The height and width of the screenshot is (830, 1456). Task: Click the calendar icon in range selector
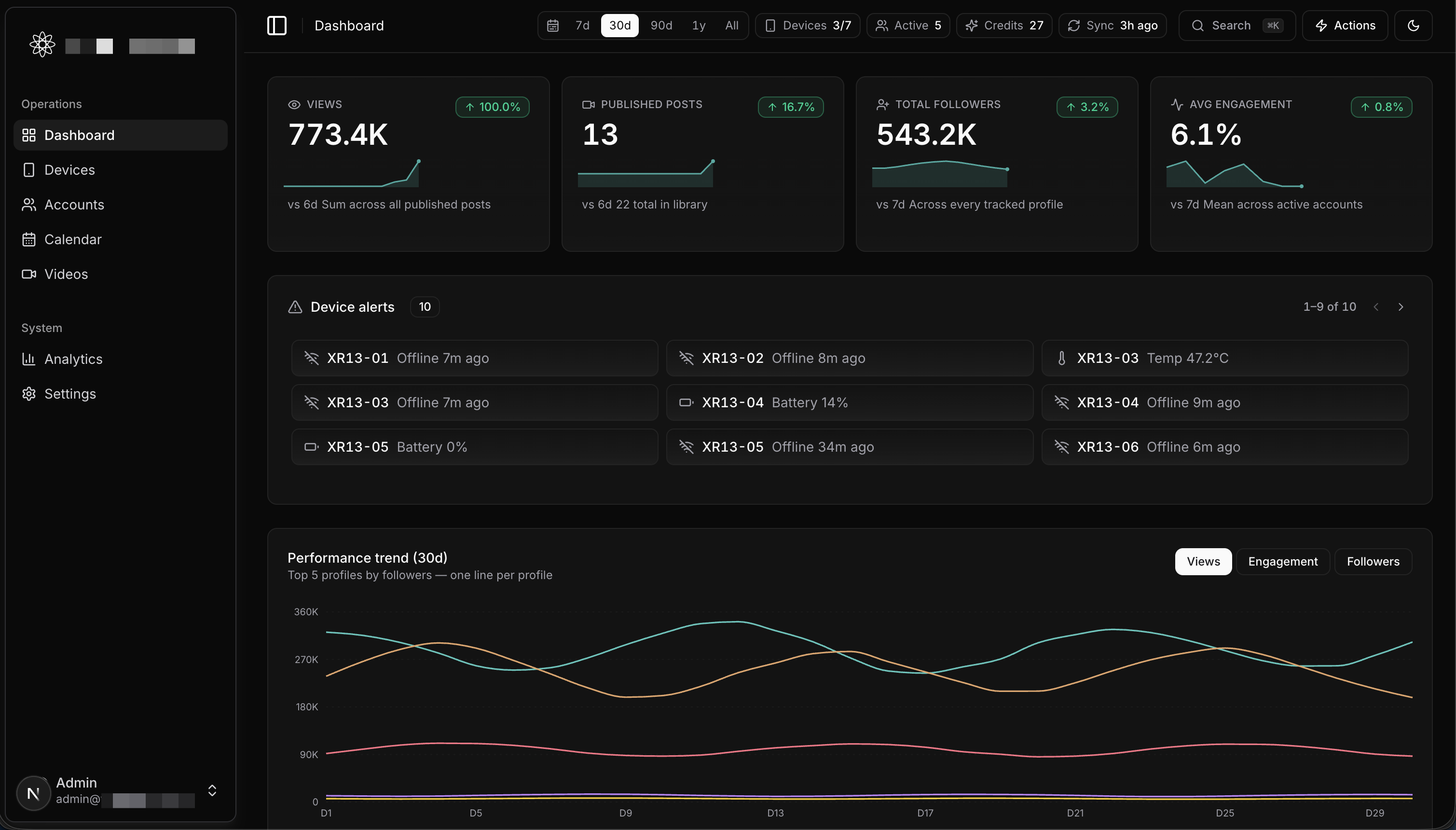click(x=553, y=26)
